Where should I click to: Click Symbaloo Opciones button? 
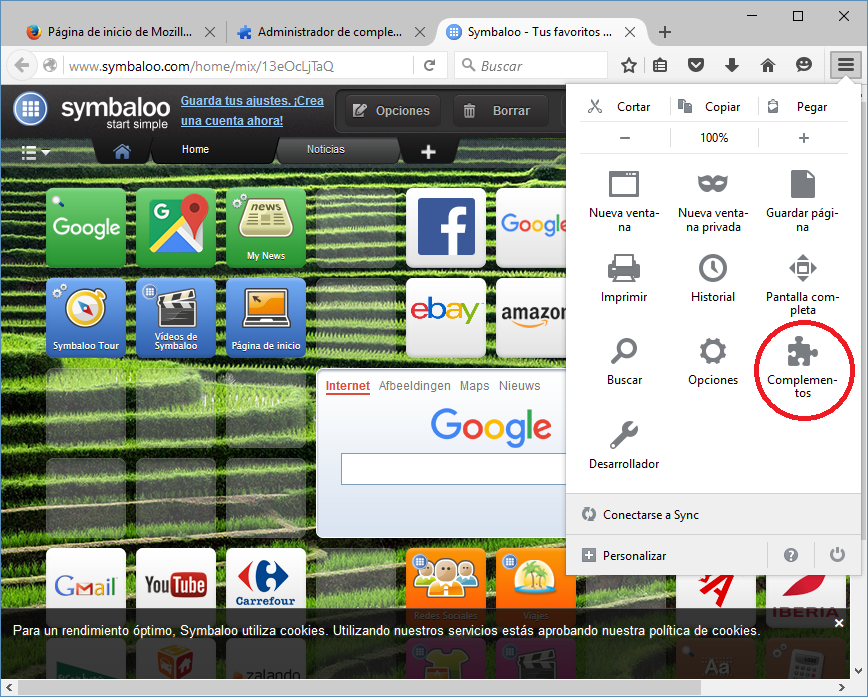392,110
